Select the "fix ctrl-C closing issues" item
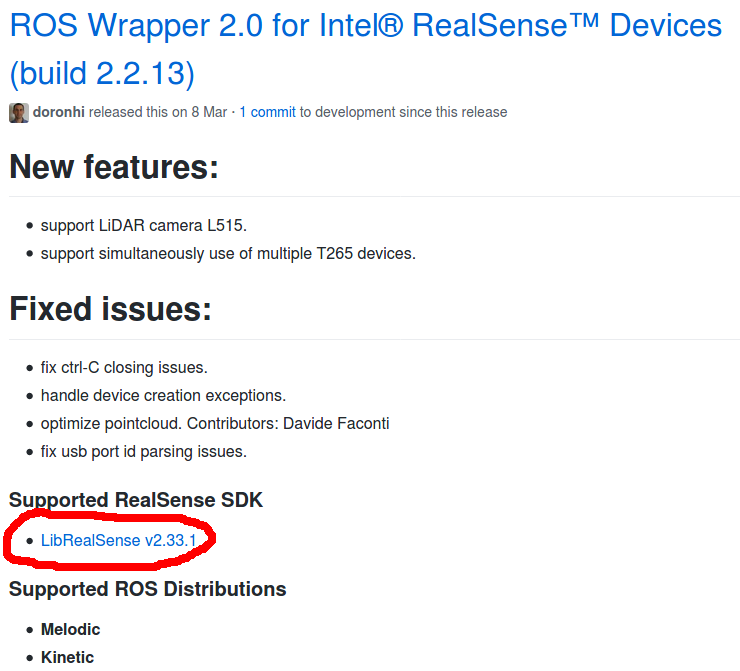Viewport: 740px width, 671px height. [124, 368]
